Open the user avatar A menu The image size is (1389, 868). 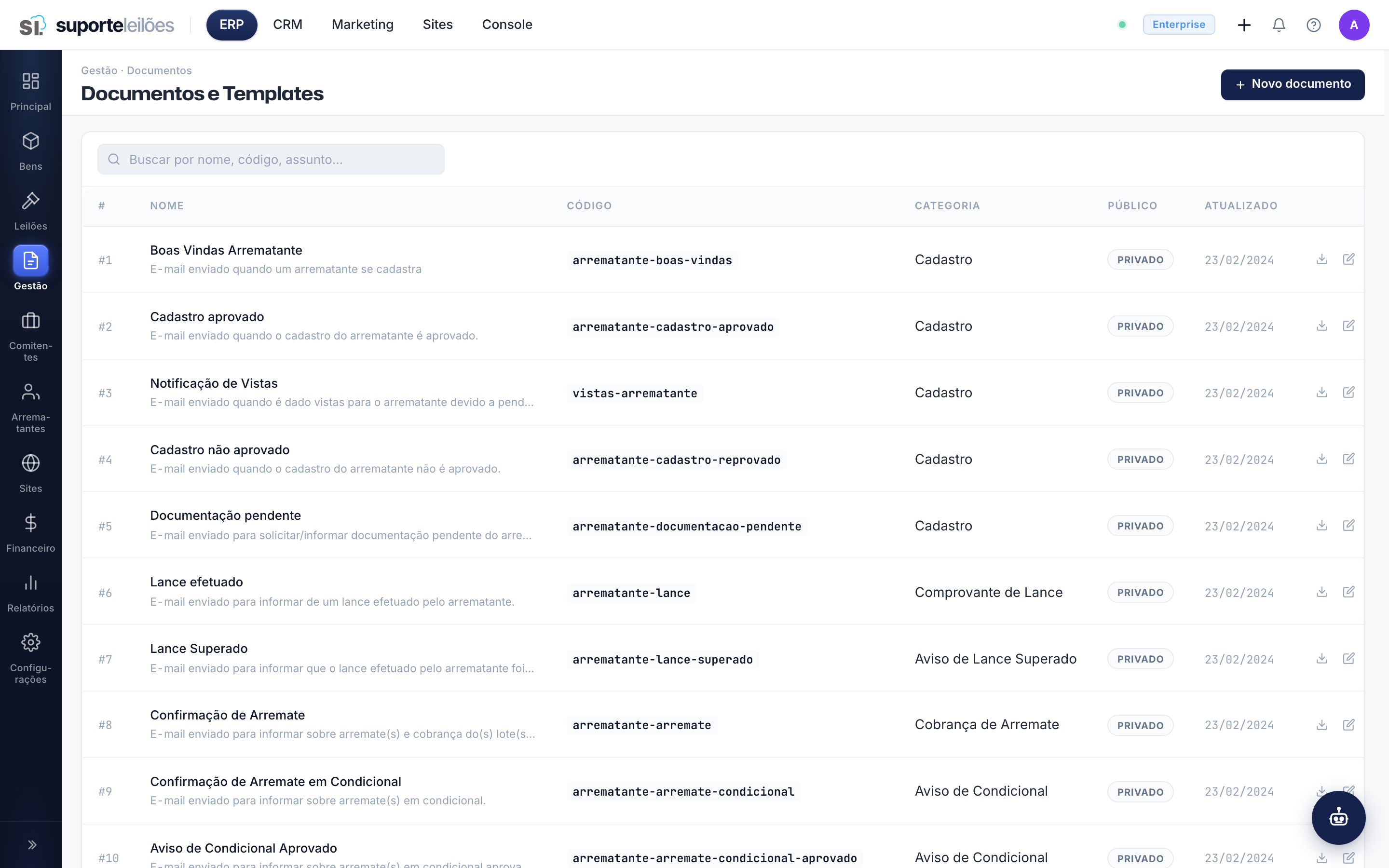click(x=1354, y=25)
